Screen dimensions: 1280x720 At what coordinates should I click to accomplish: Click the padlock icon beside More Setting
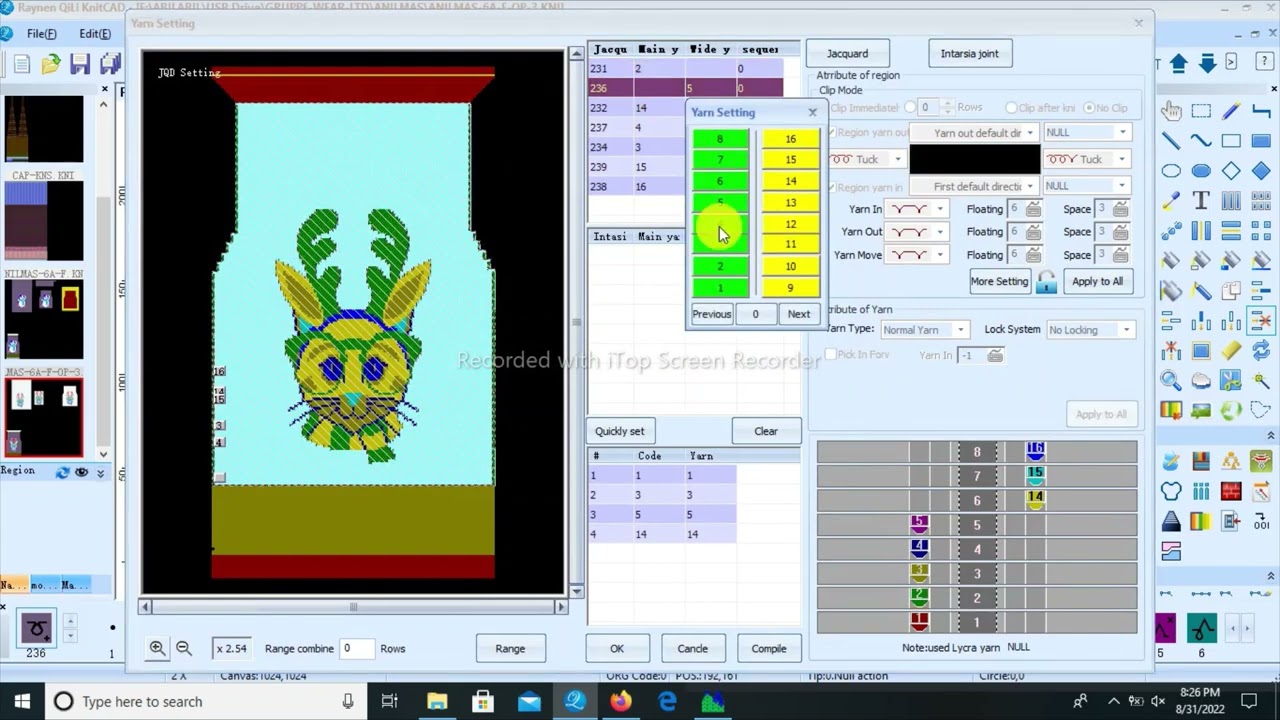pyautogui.click(x=1046, y=282)
